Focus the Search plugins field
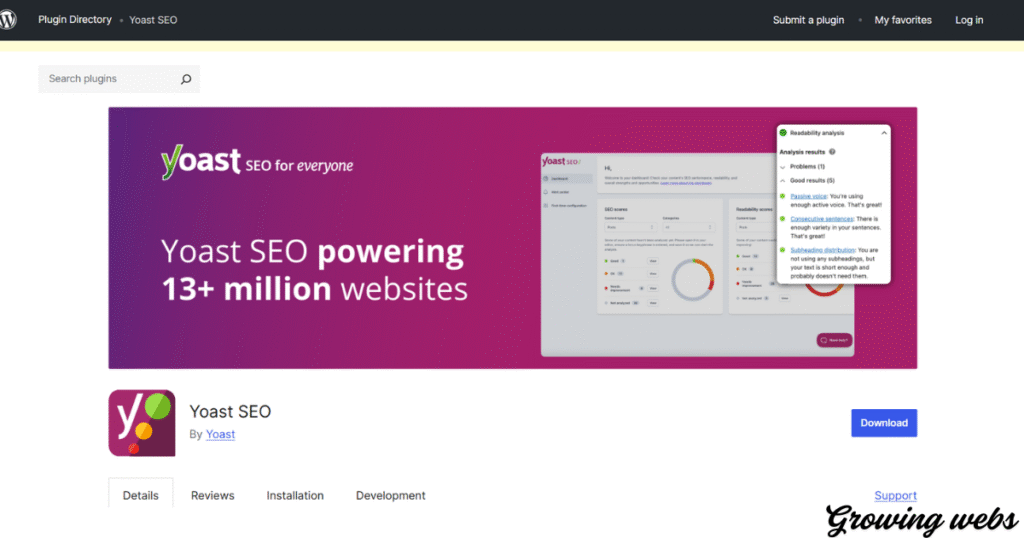This screenshot has width=1024, height=538. point(119,79)
